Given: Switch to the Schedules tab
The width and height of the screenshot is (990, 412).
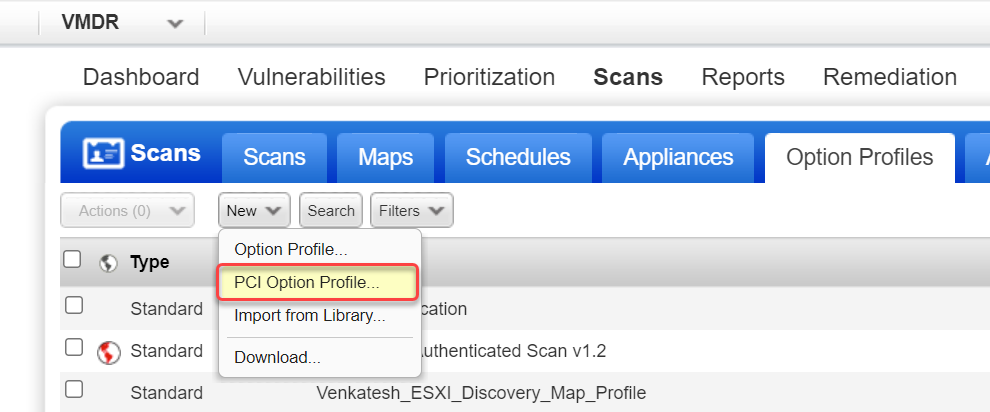Looking at the screenshot, I should coord(518,157).
